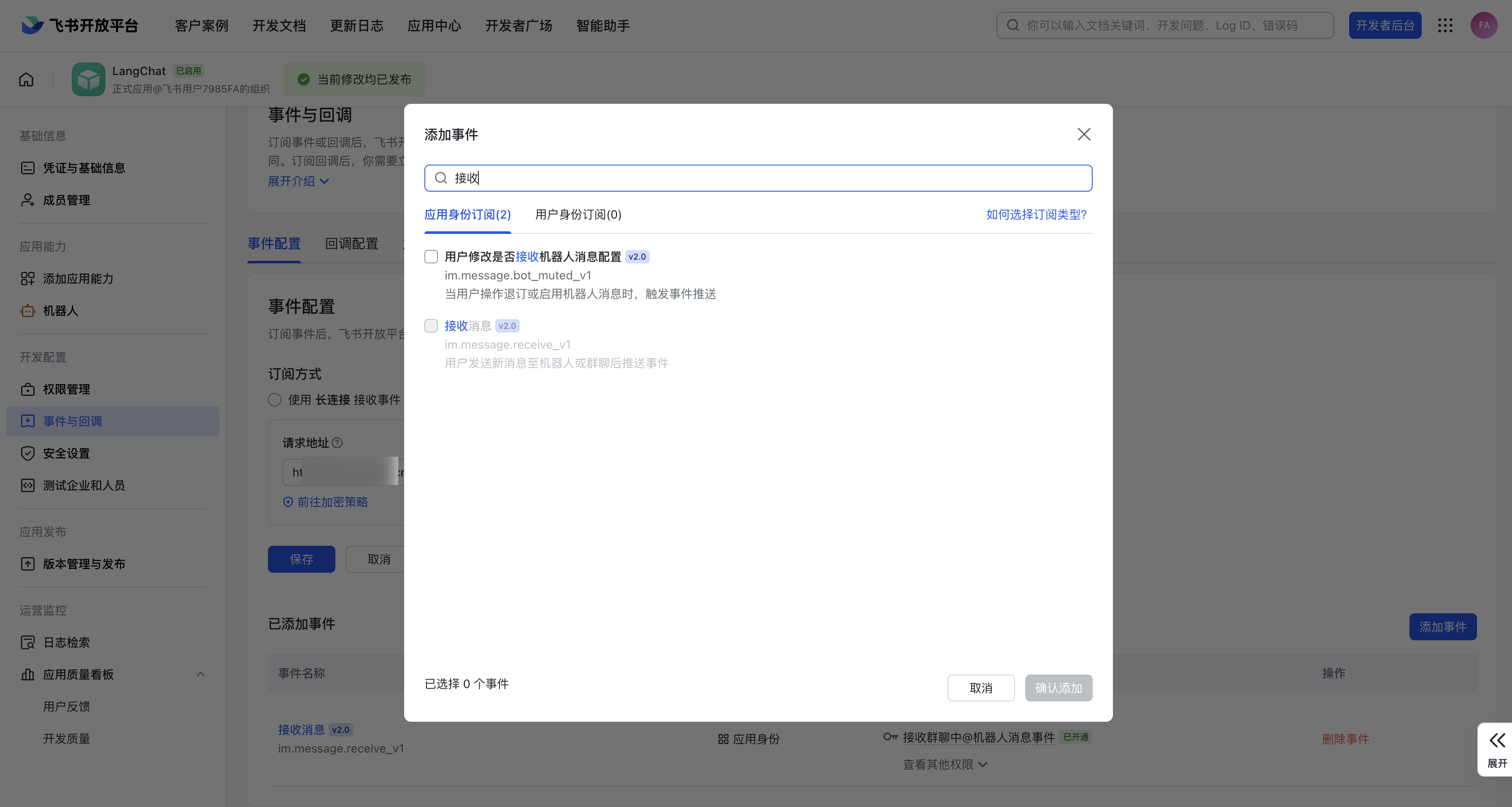The height and width of the screenshot is (807, 1512).
Task: Expand the 展开介绍 introduction chevron
Action: point(324,181)
